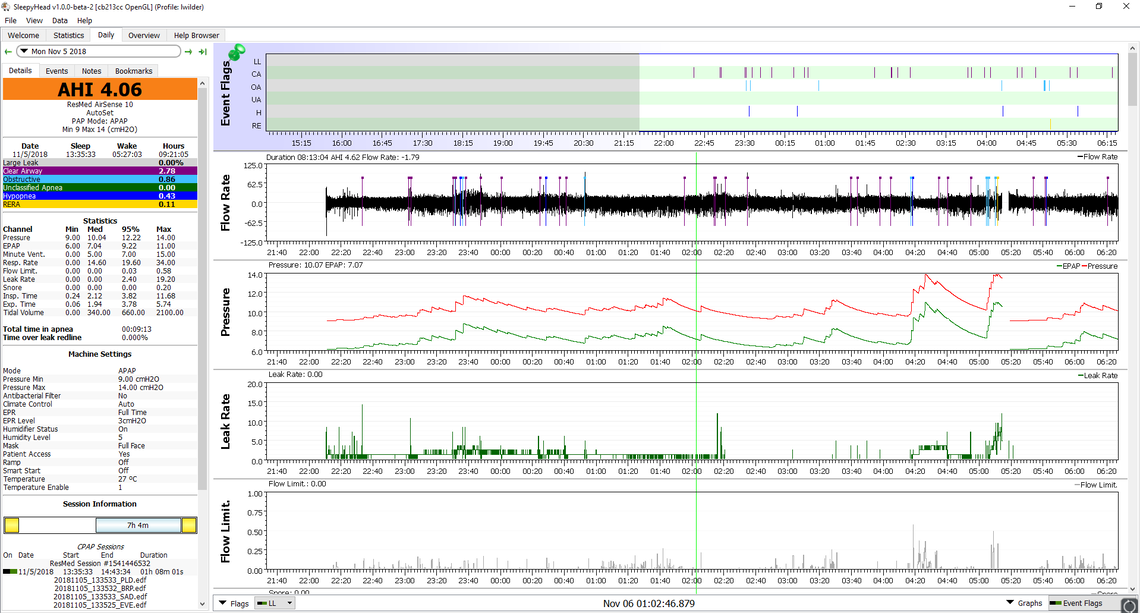Image resolution: width=1140 pixels, height=613 pixels.
Task: Open the LL flag combo box
Action: (x=275, y=603)
